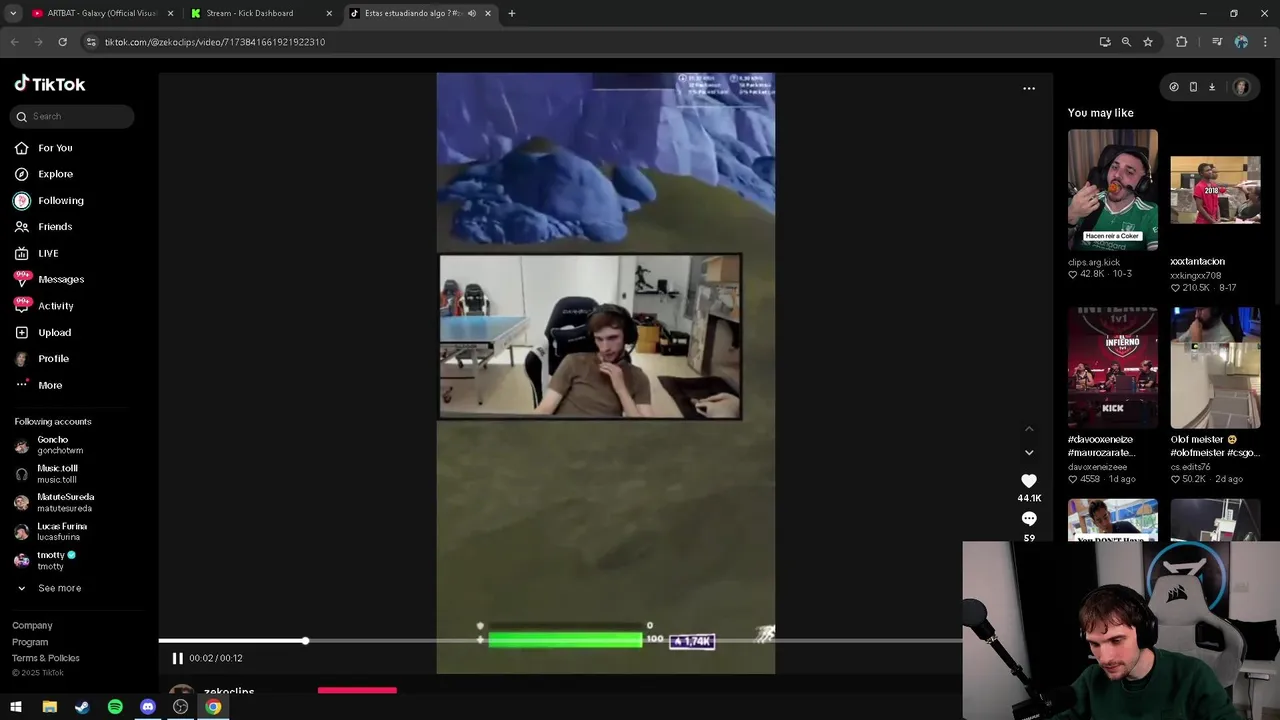Image resolution: width=1280 pixels, height=720 pixels.
Task: Open cs.edits76 creator name link
Action: (1190, 467)
